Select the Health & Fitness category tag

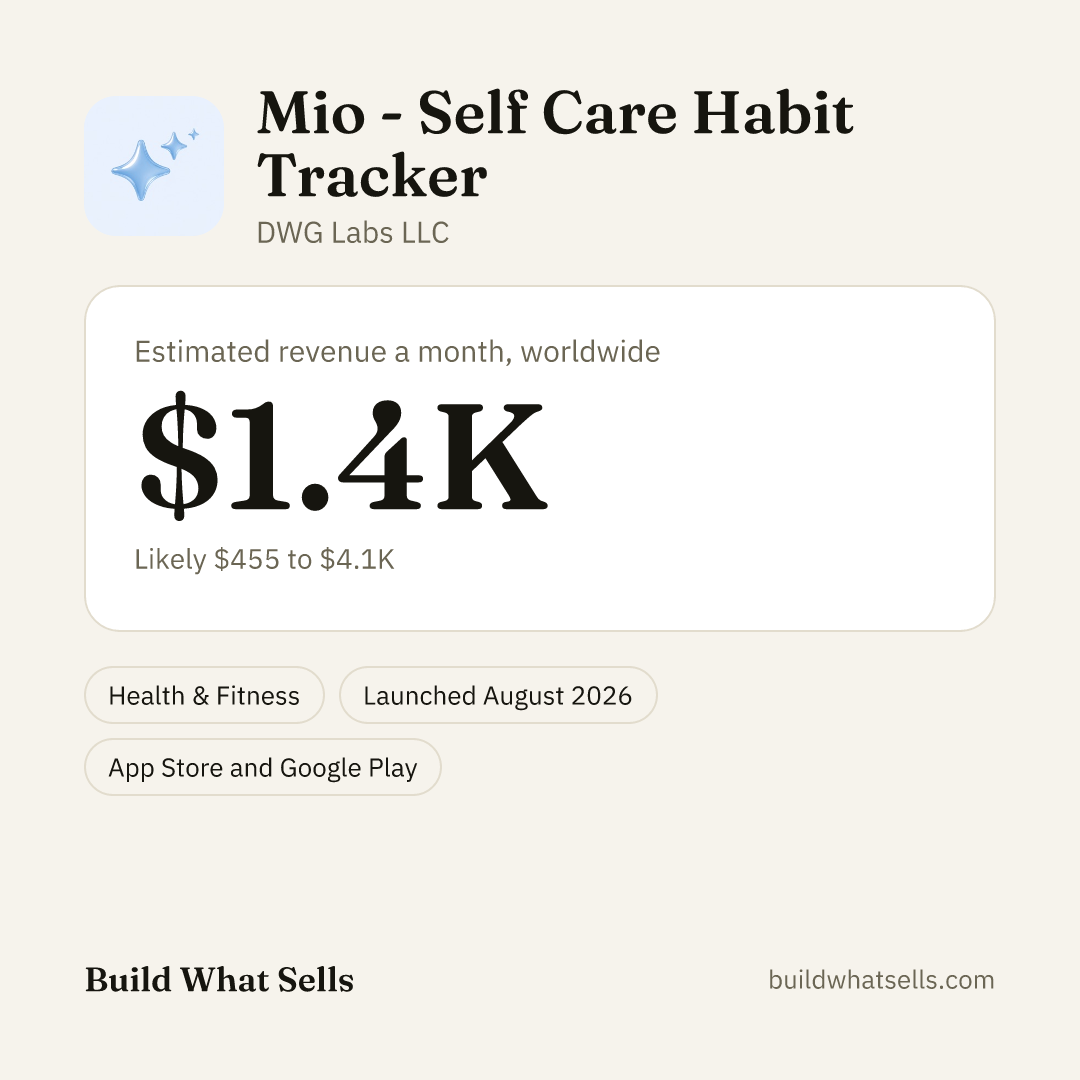pos(205,695)
